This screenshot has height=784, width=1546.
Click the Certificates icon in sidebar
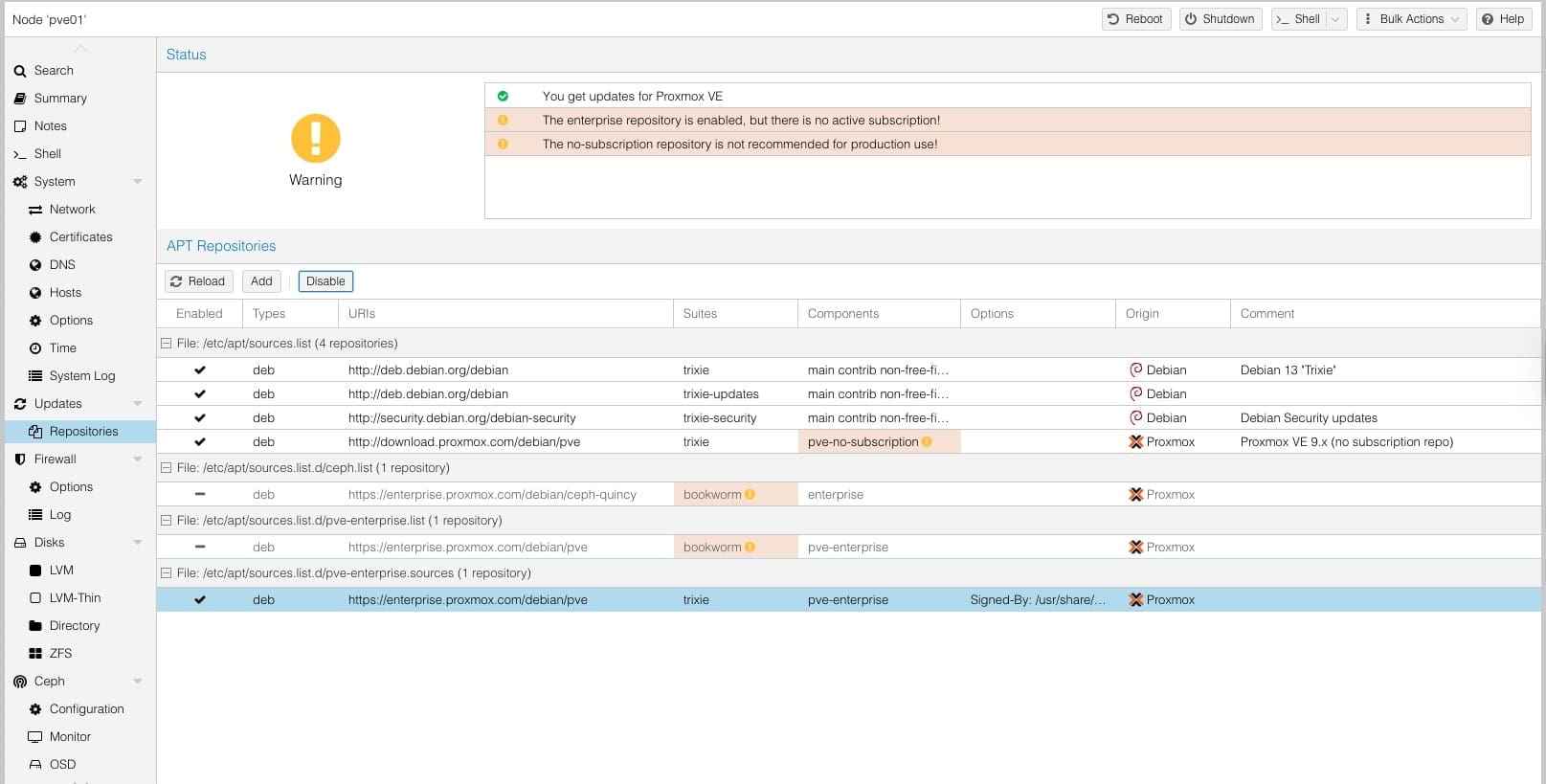35,237
